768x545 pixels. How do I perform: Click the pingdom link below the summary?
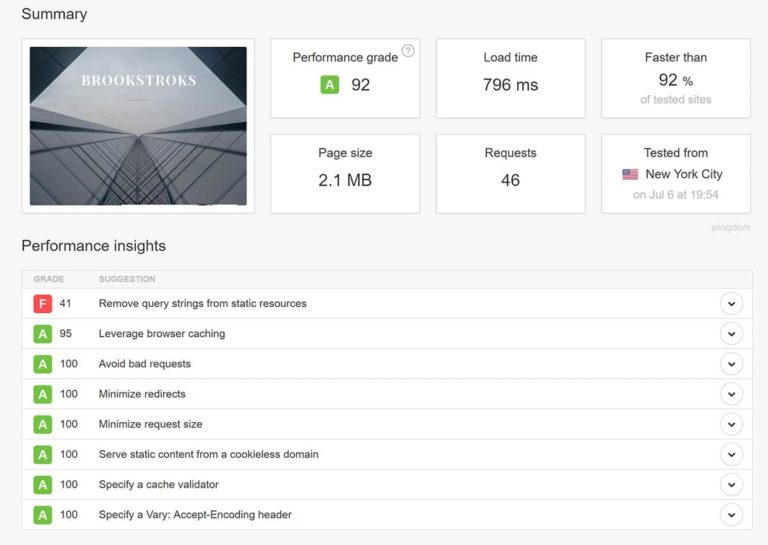pyautogui.click(x=729, y=228)
